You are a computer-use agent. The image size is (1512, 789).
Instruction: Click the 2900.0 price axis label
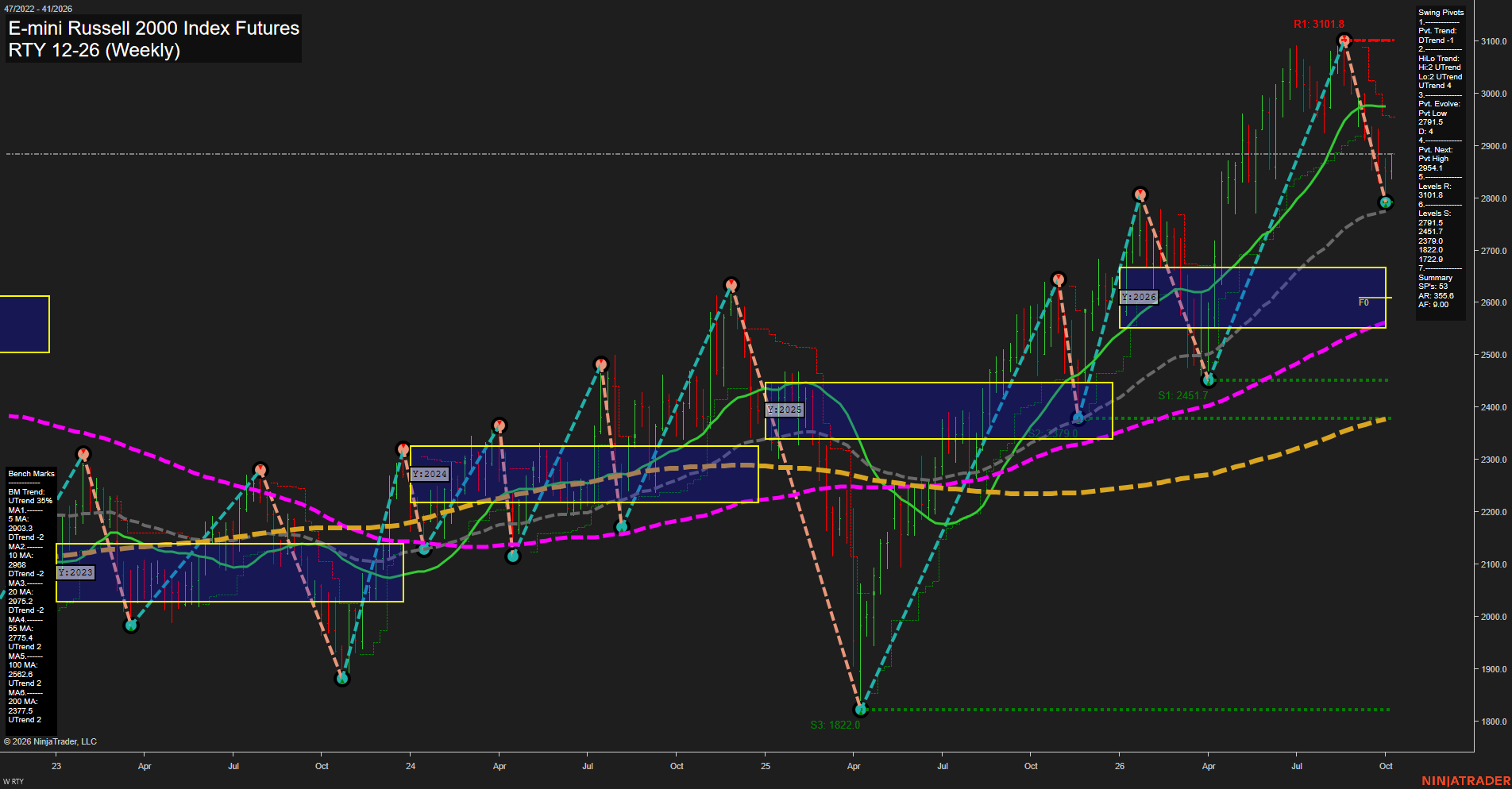pos(1493,146)
